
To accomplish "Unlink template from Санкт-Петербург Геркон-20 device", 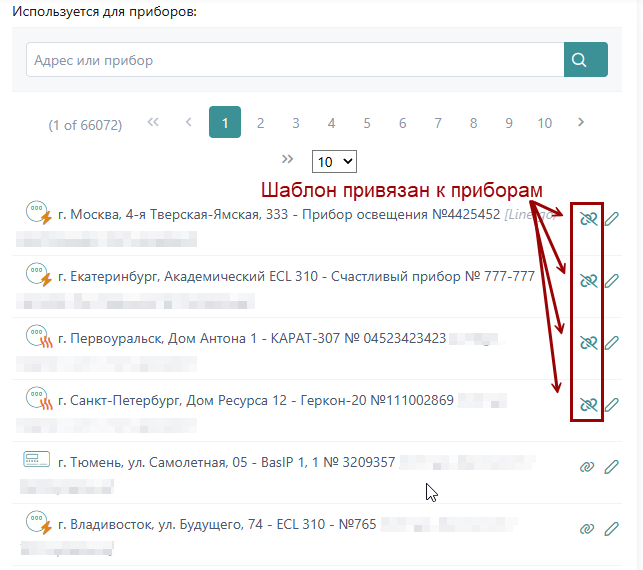I will [588, 405].
